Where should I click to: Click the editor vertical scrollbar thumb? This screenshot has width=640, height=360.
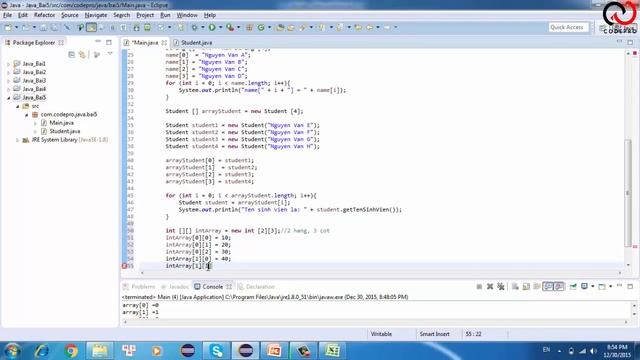pos(628,193)
